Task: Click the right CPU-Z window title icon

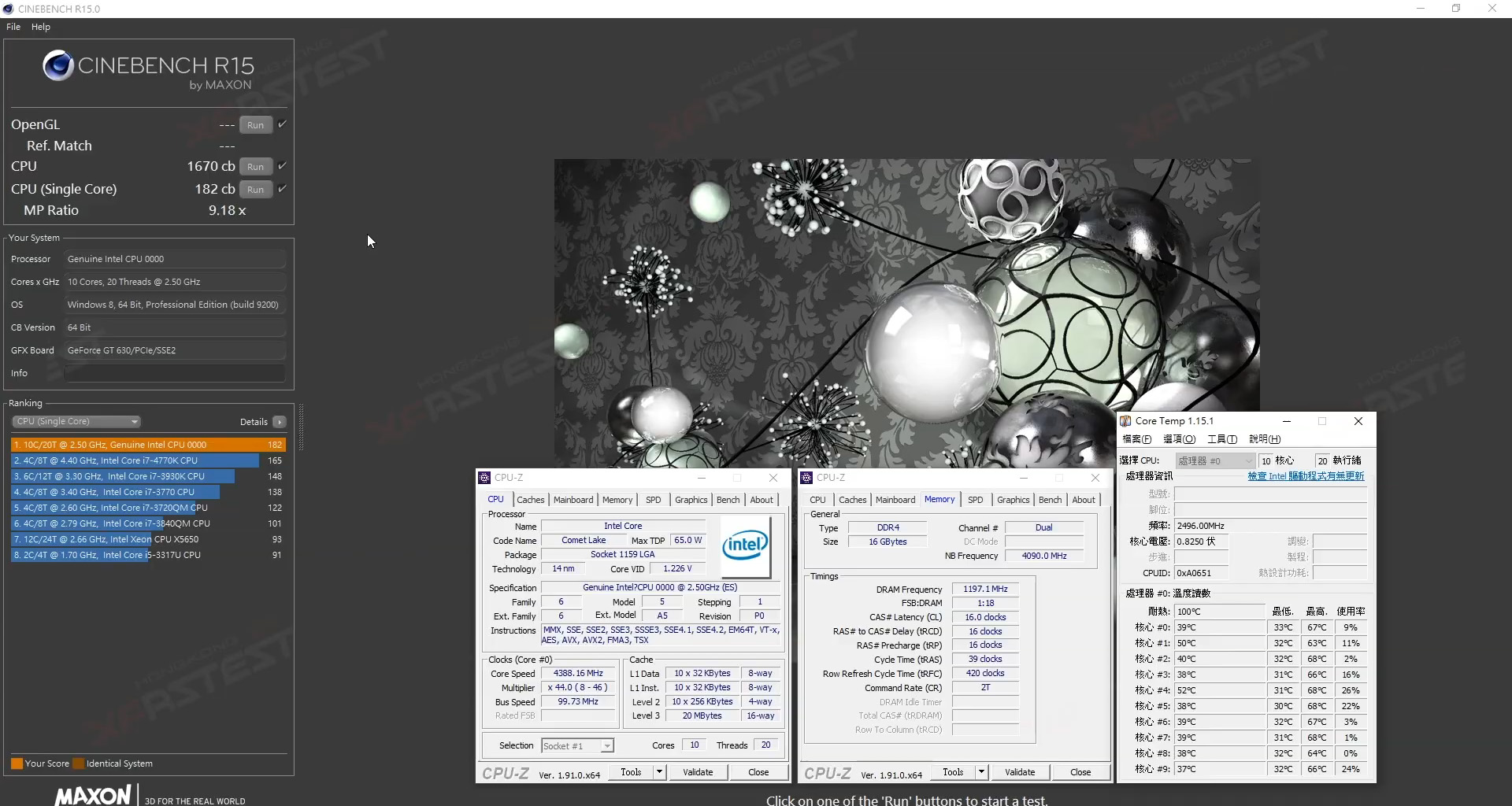Action: pyautogui.click(x=806, y=478)
